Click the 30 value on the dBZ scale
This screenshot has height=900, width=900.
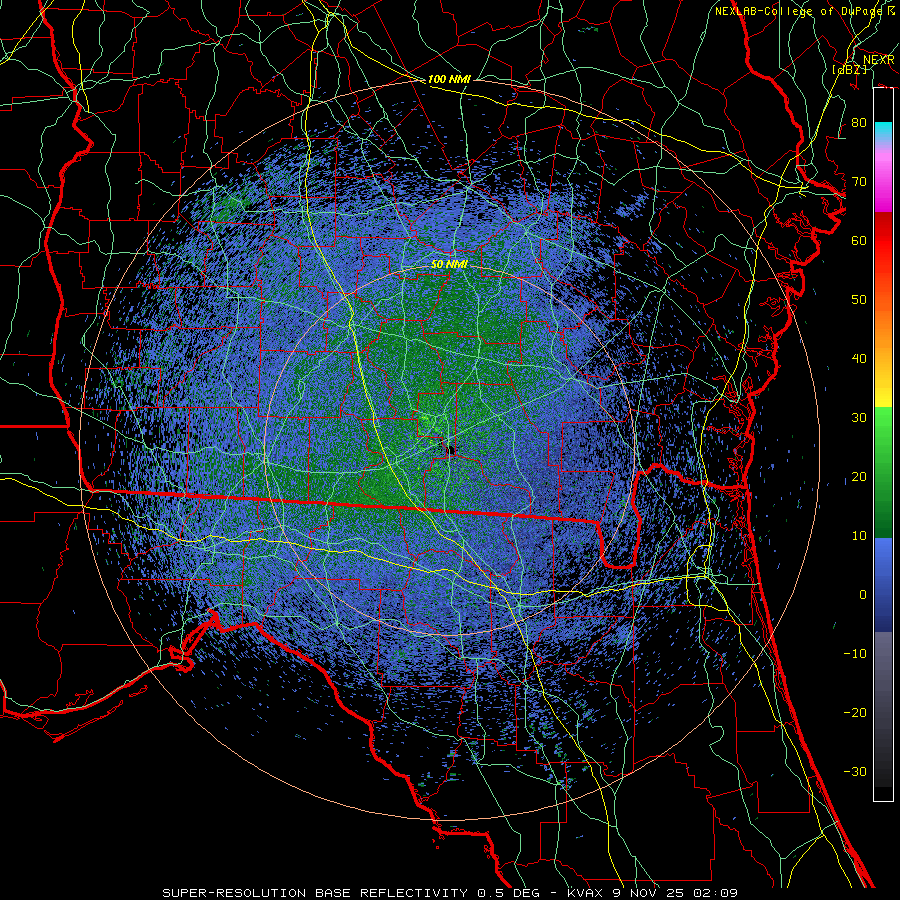[859, 417]
